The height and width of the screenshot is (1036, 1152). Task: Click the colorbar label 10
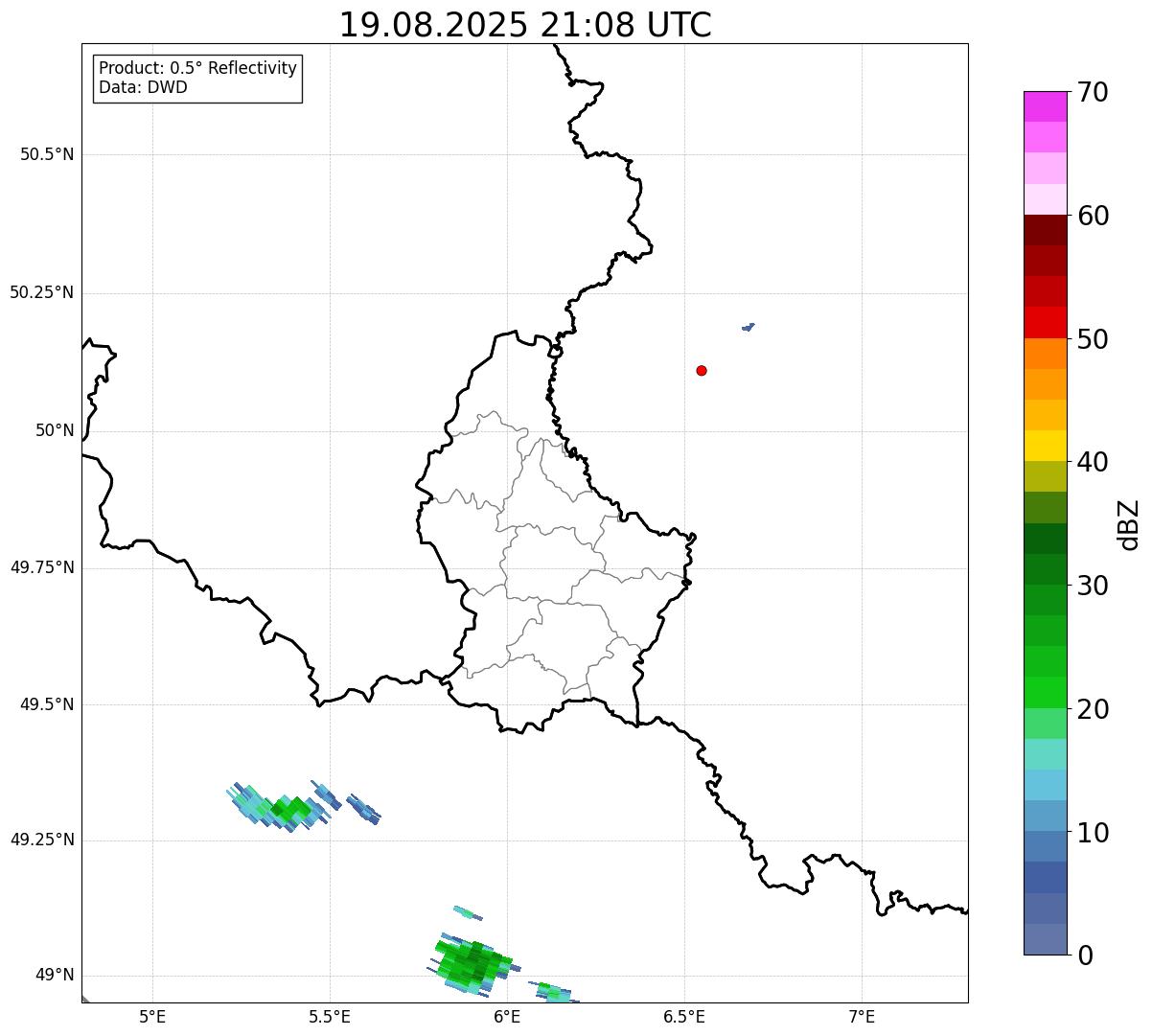pos(1093,833)
